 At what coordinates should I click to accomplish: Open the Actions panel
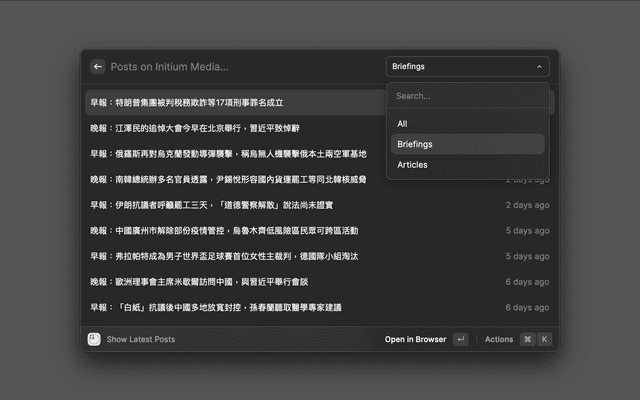click(x=499, y=339)
